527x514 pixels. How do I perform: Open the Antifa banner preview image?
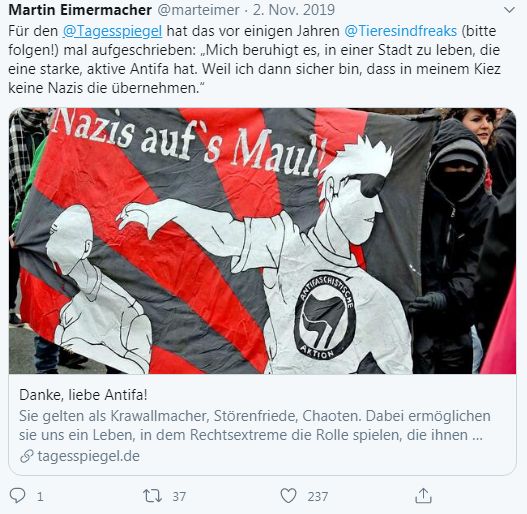pos(262,241)
